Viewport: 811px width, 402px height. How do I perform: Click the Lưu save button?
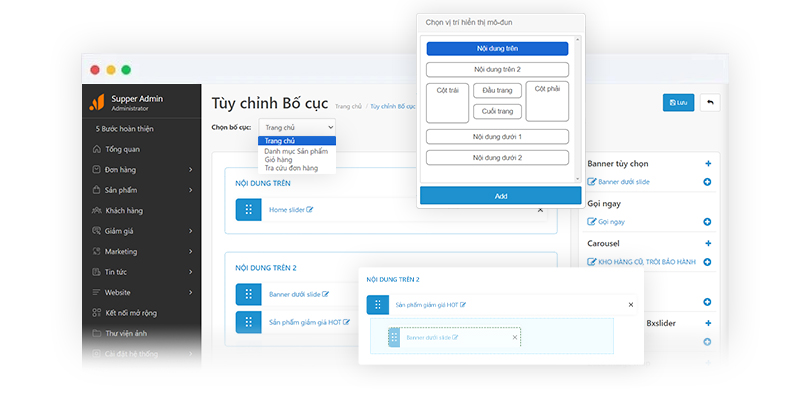678,102
